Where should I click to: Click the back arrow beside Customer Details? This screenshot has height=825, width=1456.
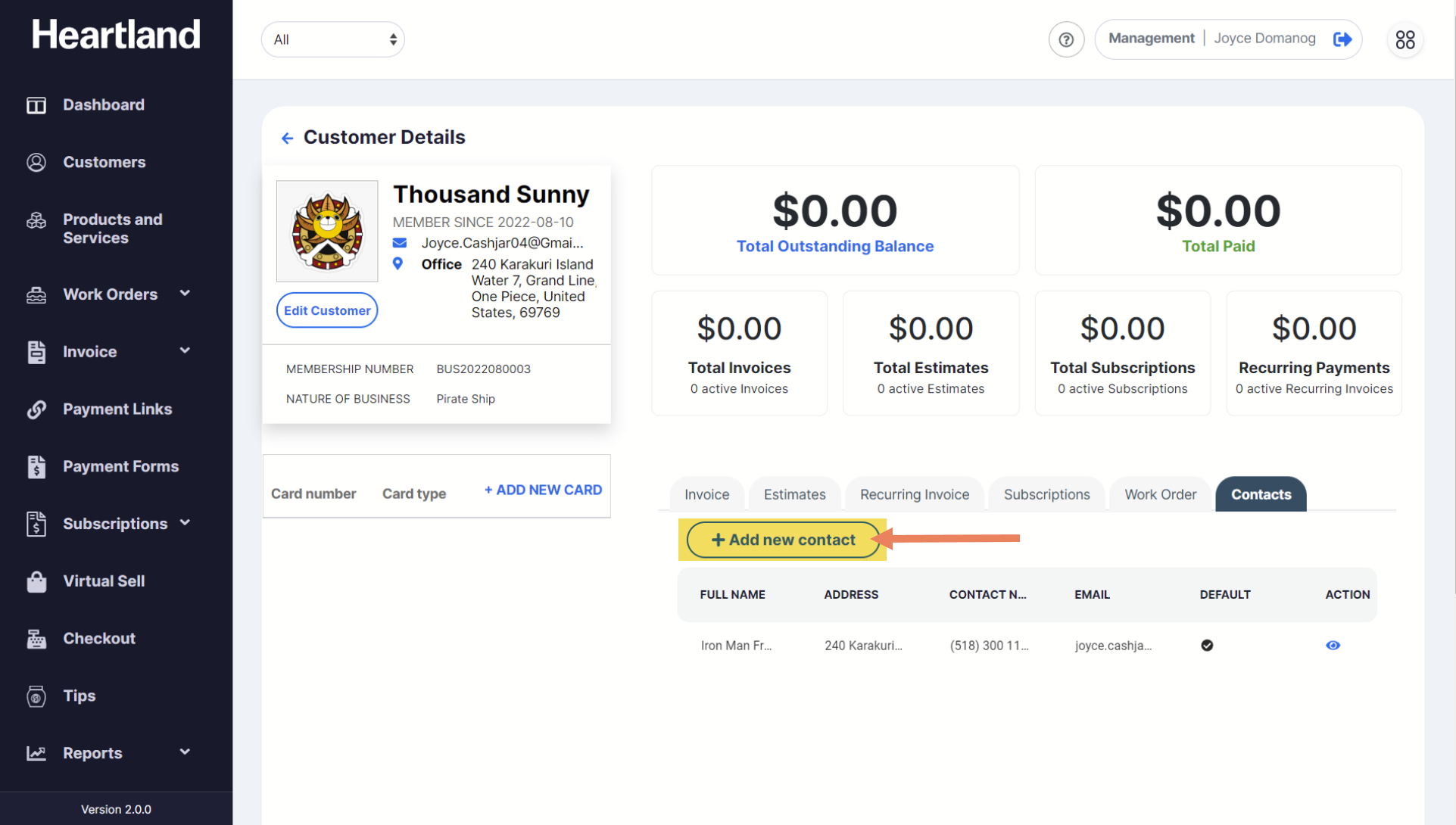click(287, 138)
